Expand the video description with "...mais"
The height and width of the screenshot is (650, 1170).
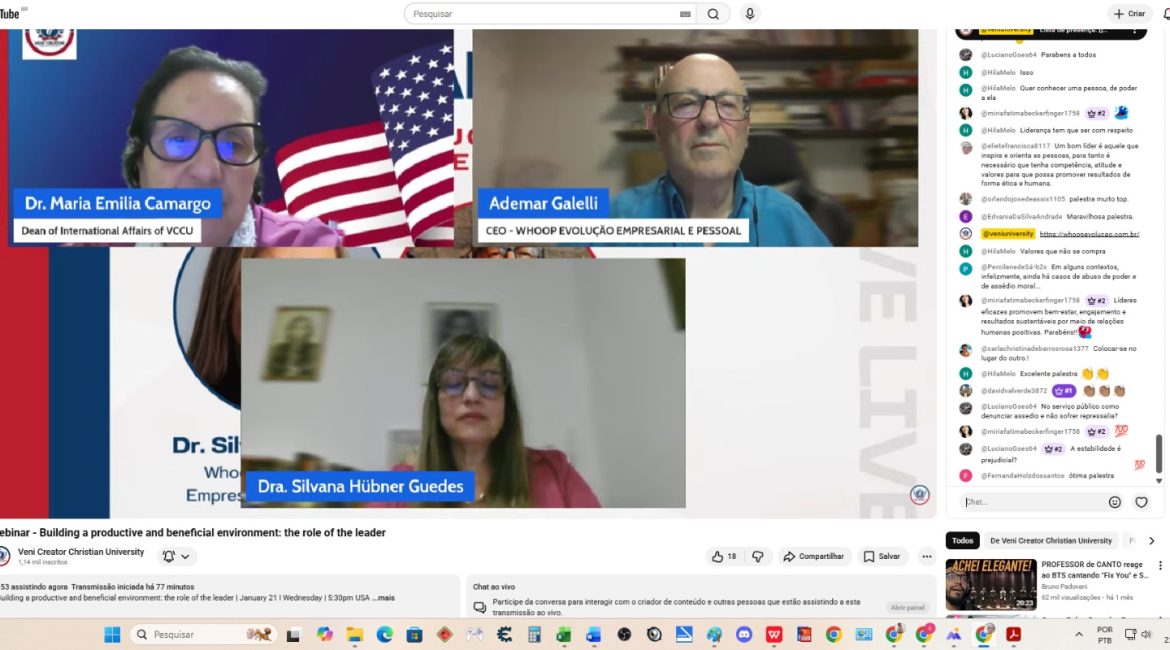click(384, 598)
